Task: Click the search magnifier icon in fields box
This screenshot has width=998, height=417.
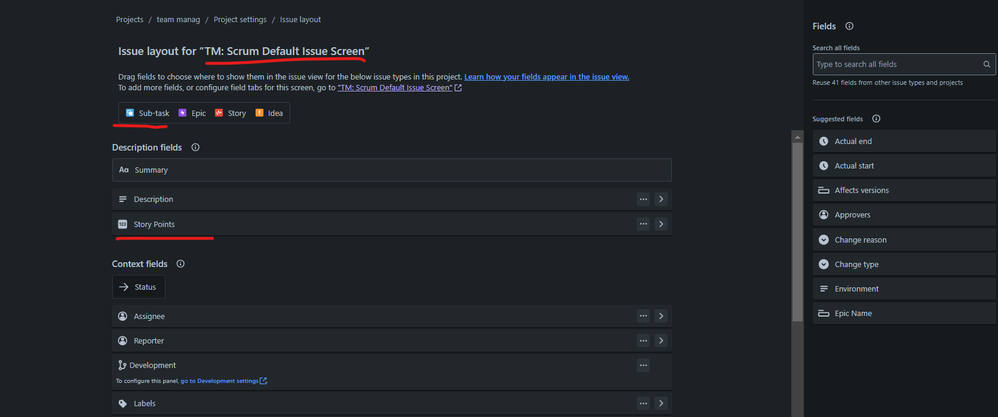Action: pos(987,64)
